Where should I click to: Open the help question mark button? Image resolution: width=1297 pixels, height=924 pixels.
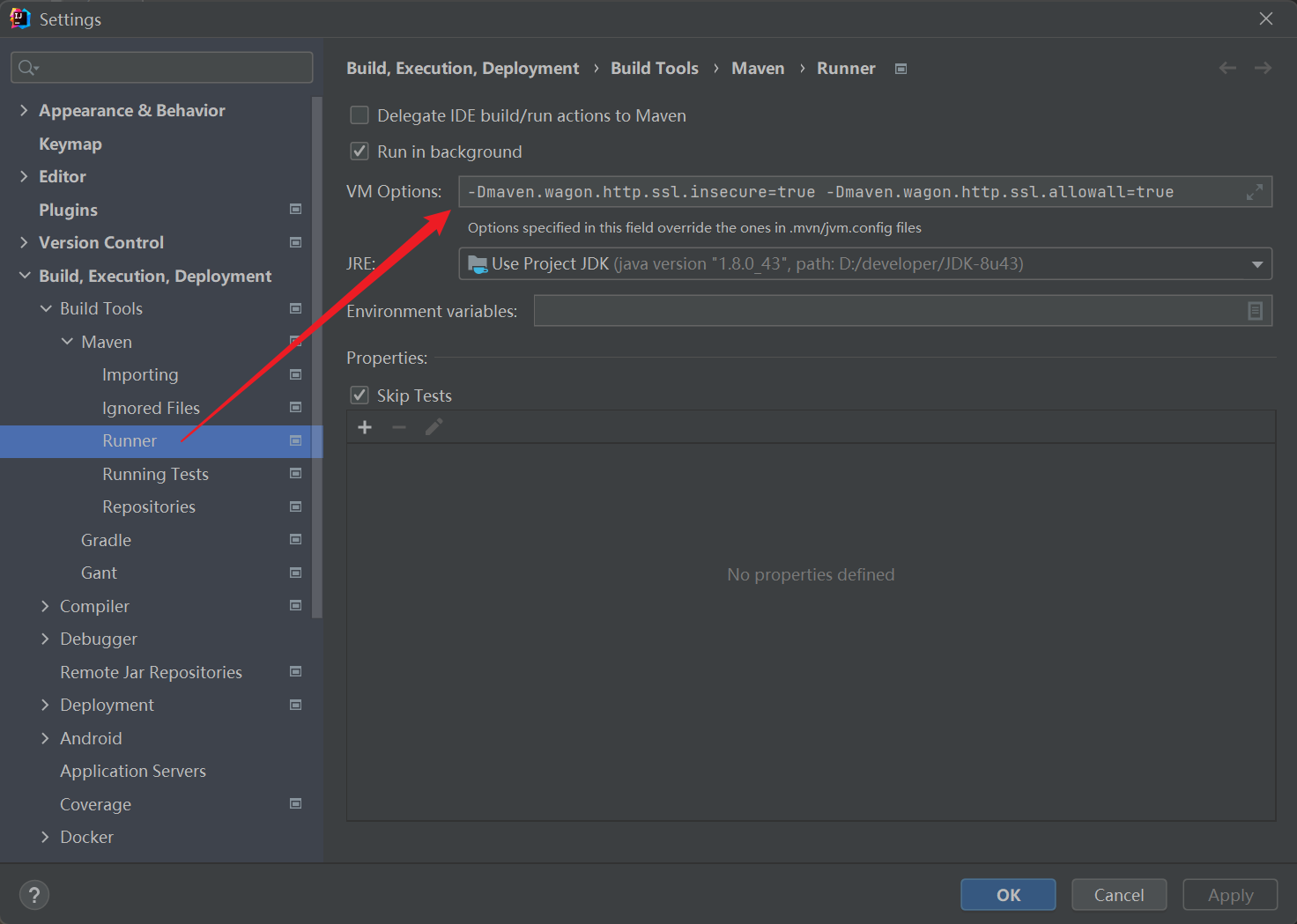point(34,895)
